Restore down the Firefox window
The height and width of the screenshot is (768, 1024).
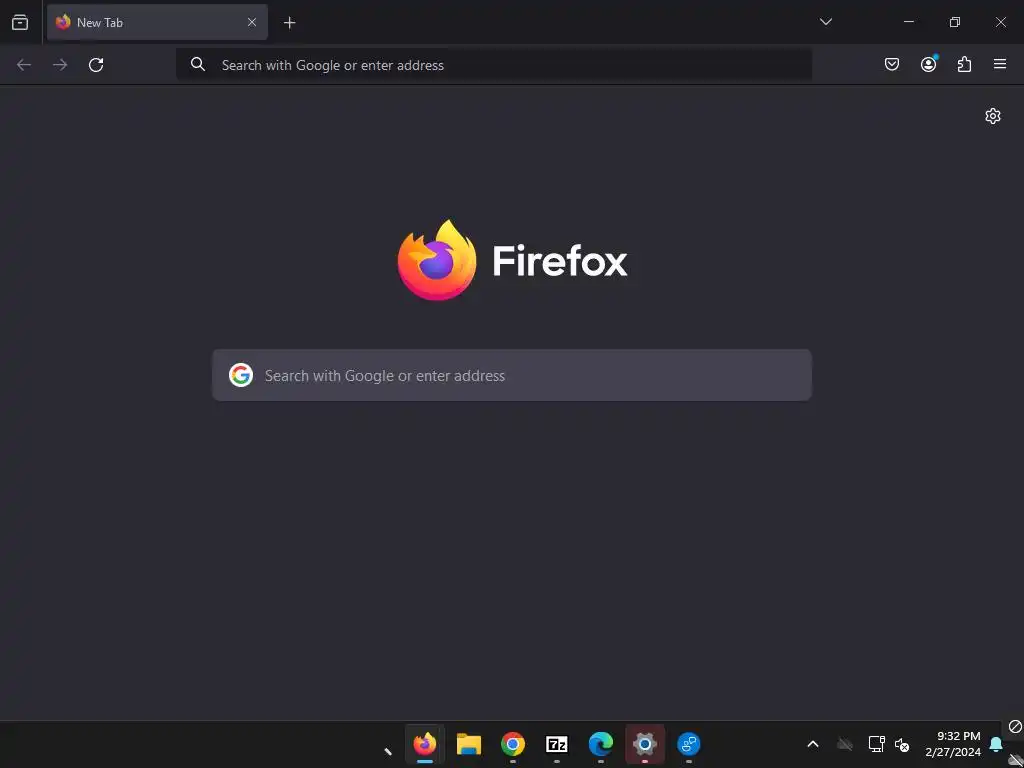coord(955,22)
